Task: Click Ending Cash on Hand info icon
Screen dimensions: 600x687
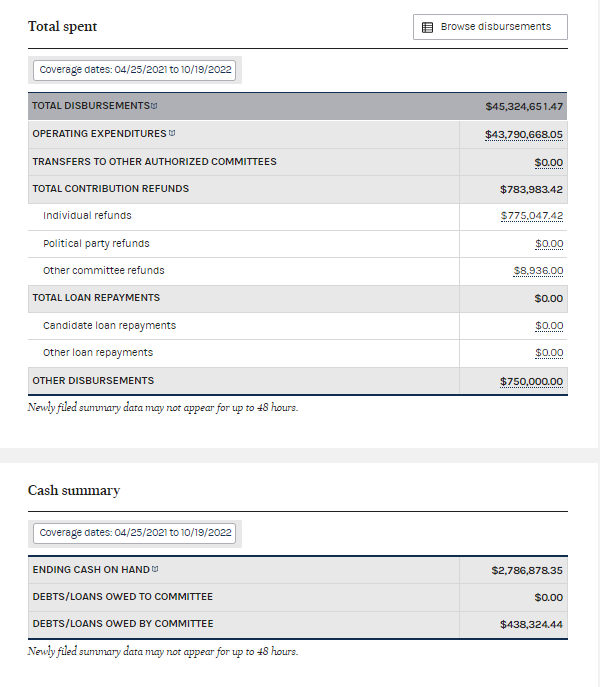Action: click(x=155, y=570)
